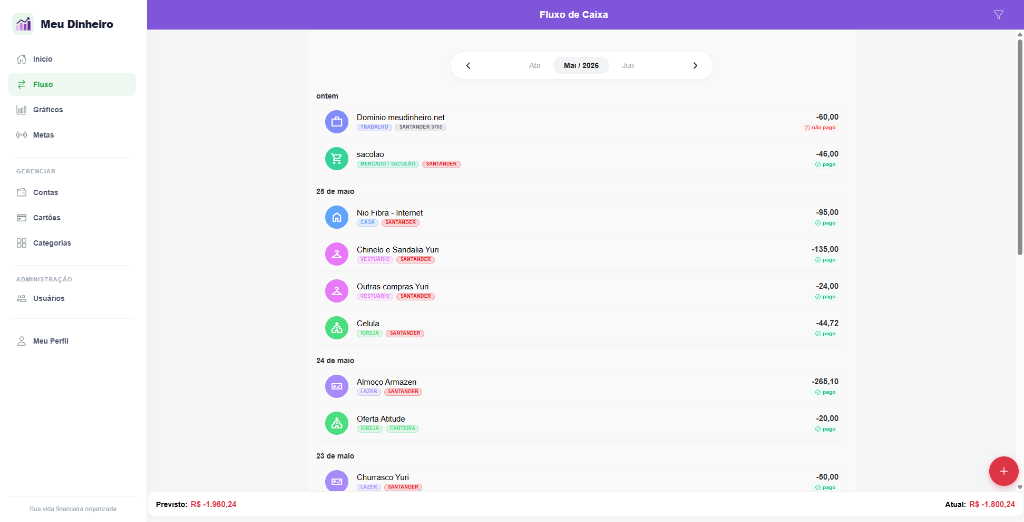Toggle pago status of sacolao
This screenshot has height=522, width=1024.
click(x=825, y=165)
